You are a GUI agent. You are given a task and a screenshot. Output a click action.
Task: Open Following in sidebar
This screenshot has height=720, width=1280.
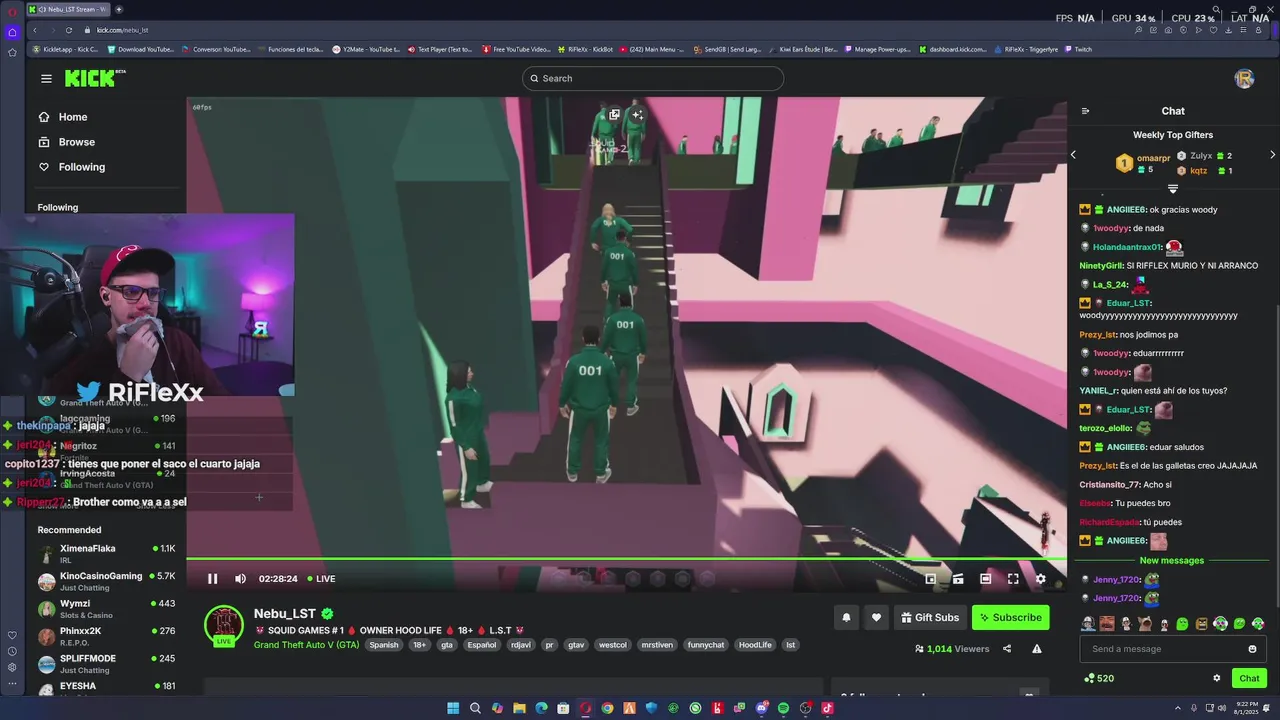pos(81,167)
